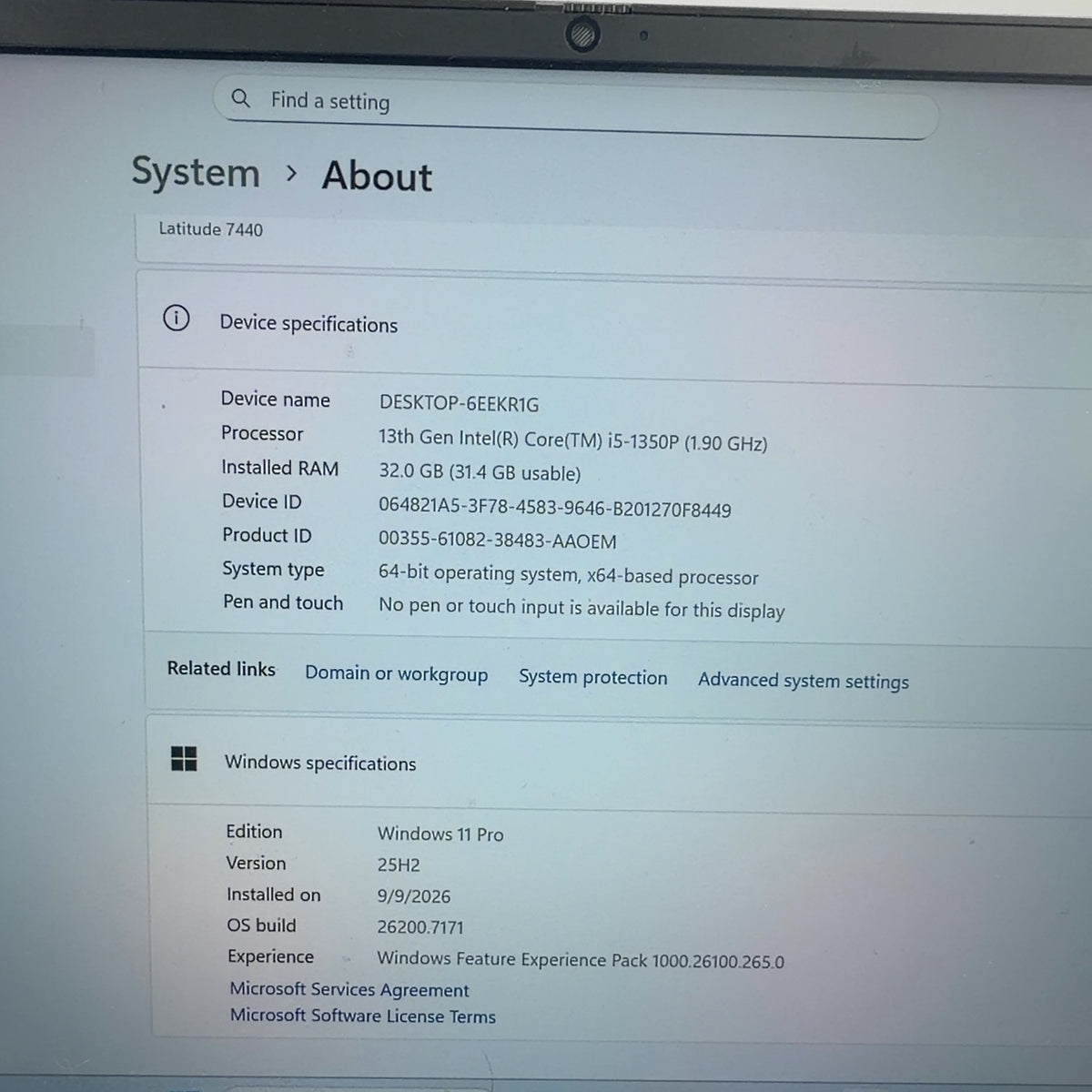This screenshot has width=1092, height=1092.
Task: Open Advanced system settings link
Action: click(x=804, y=681)
